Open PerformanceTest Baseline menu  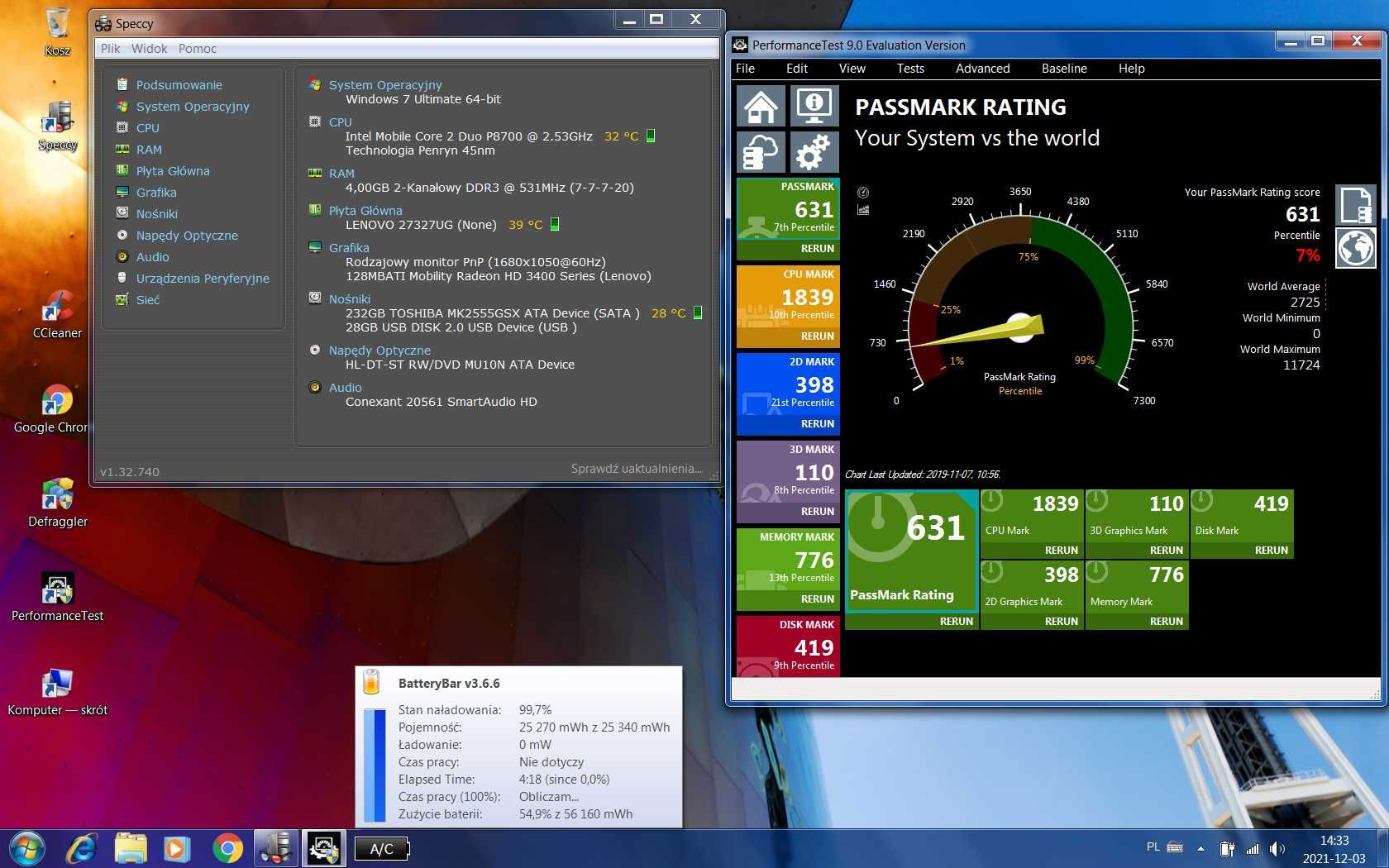pos(1064,69)
